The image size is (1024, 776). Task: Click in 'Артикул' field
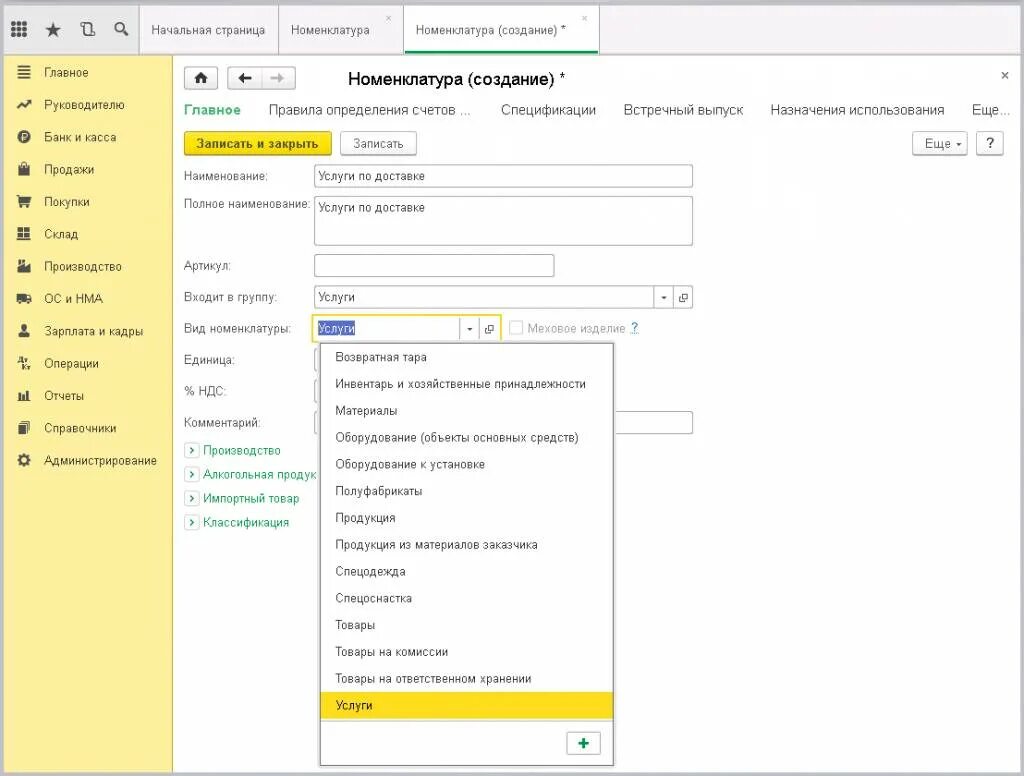434,265
